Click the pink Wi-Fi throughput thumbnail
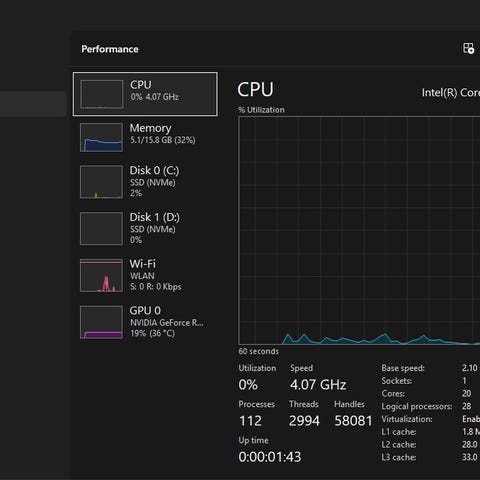This screenshot has width=480, height=480. (101, 275)
